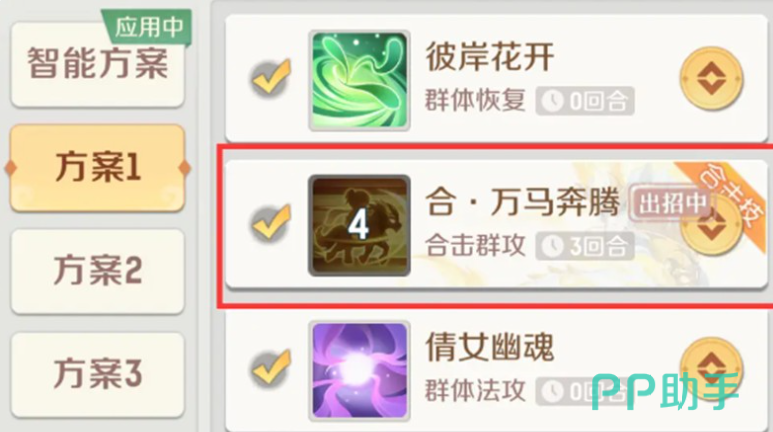Toggle the 合·万马奔腾 skill checkmark
This screenshot has height=432, width=773.
pyautogui.click(x=271, y=223)
